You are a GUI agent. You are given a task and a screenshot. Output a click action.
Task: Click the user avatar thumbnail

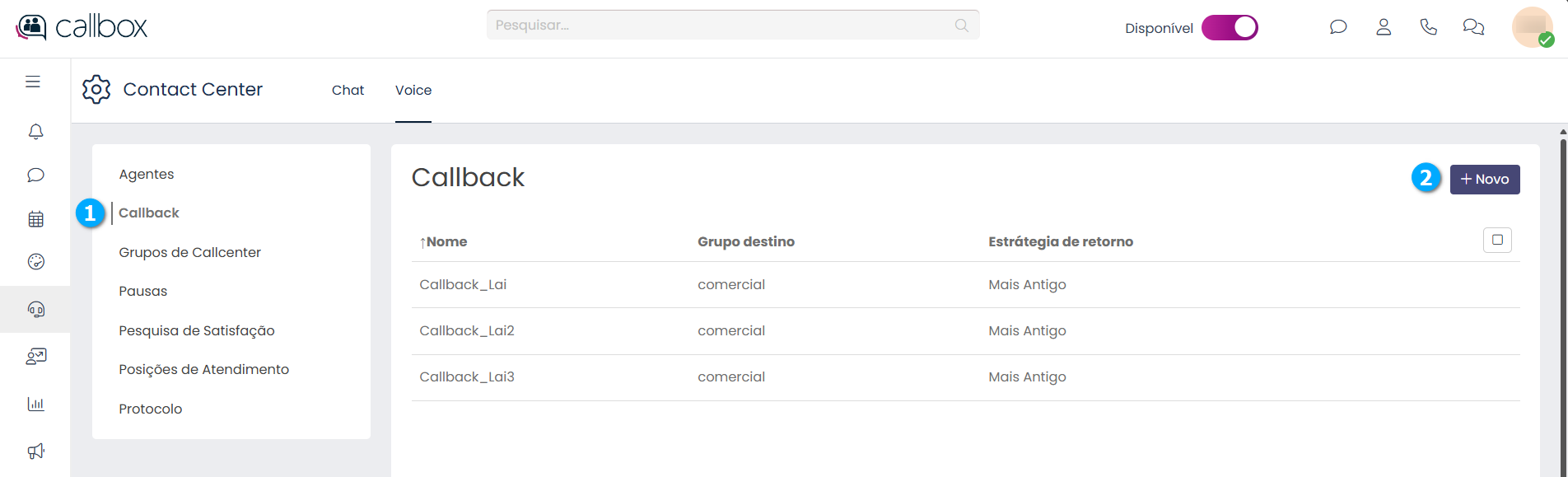pos(1531,27)
